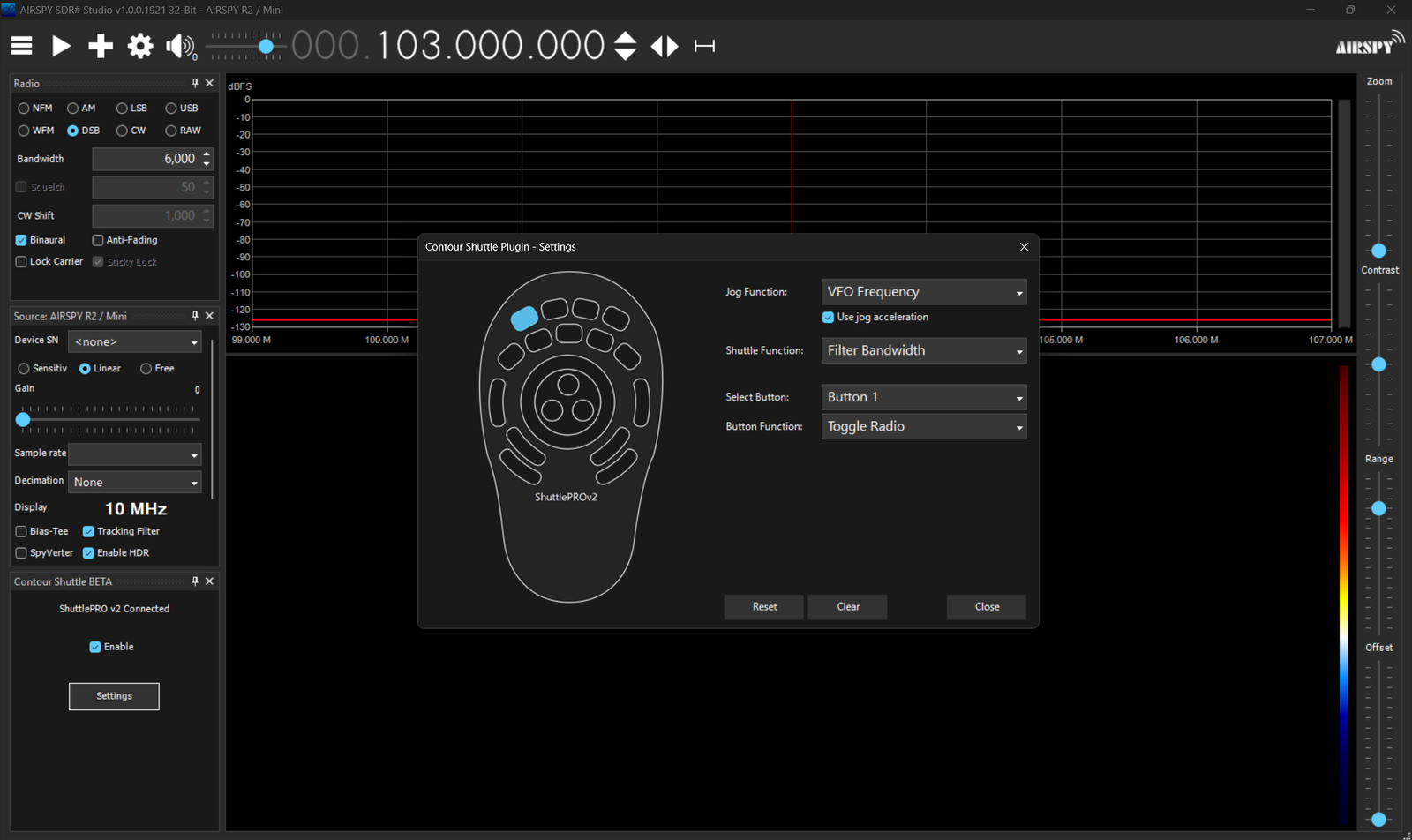Click the left/right tuning style arrows icon
This screenshot has height=840, width=1412.
(x=665, y=46)
